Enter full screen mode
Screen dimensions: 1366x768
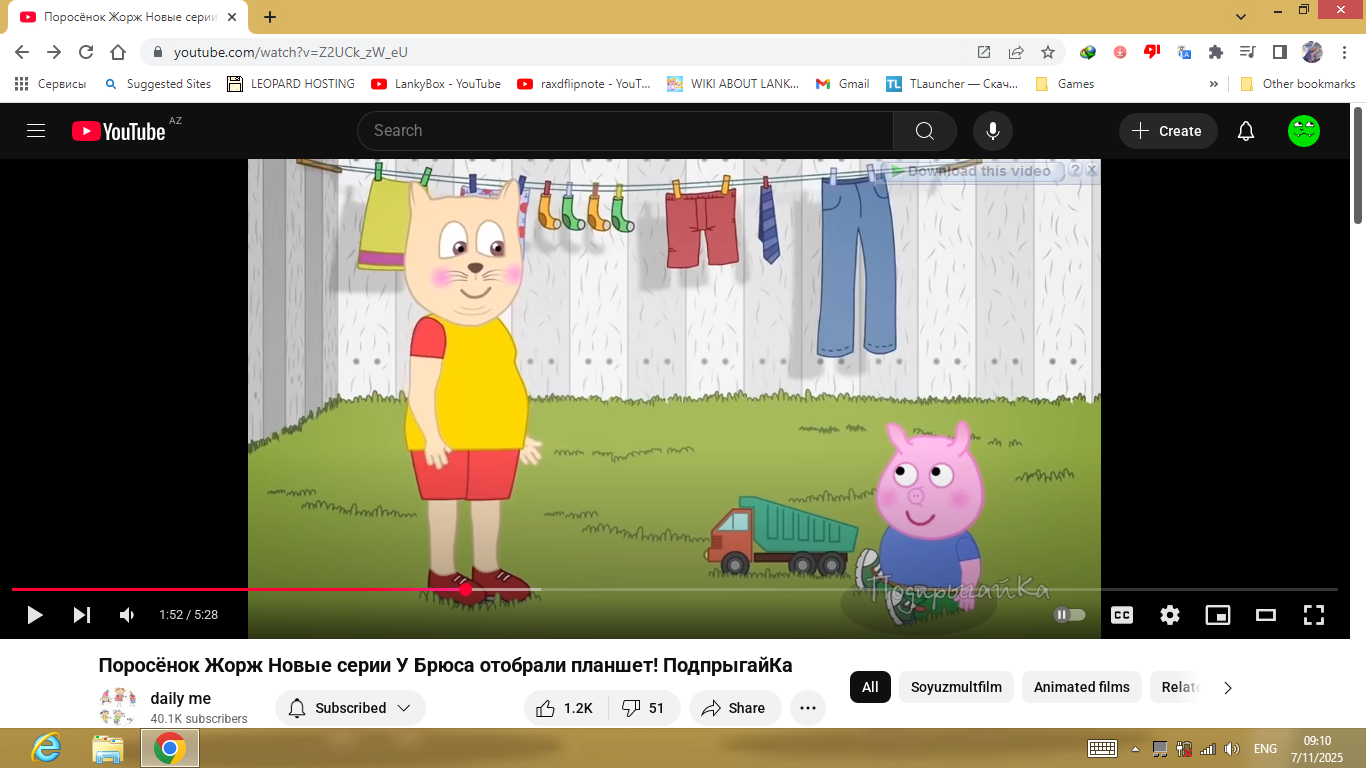click(x=1314, y=615)
